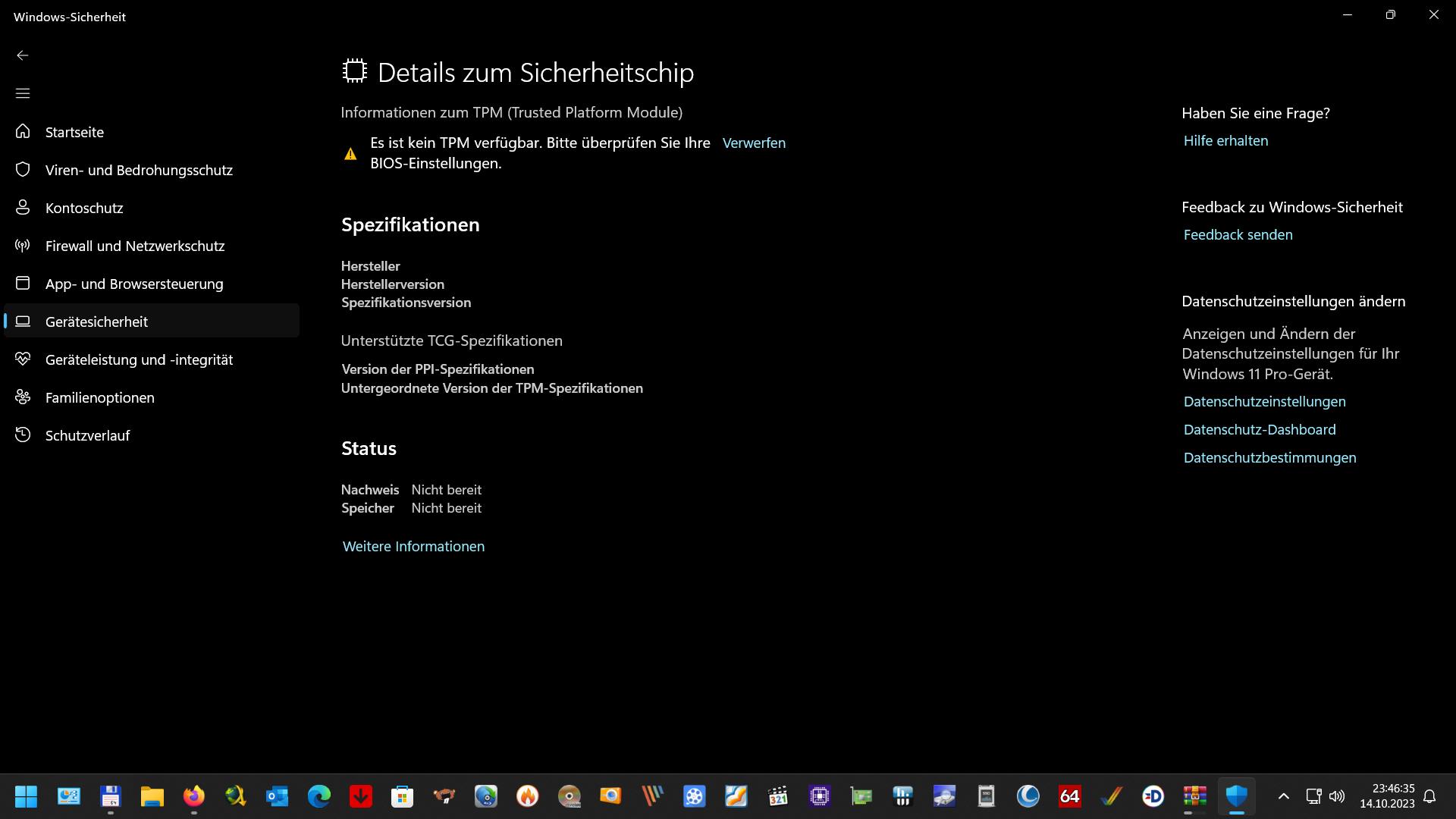Open the Microsoft Store from the taskbar
This screenshot has height=819, width=1456.
[402, 797]
